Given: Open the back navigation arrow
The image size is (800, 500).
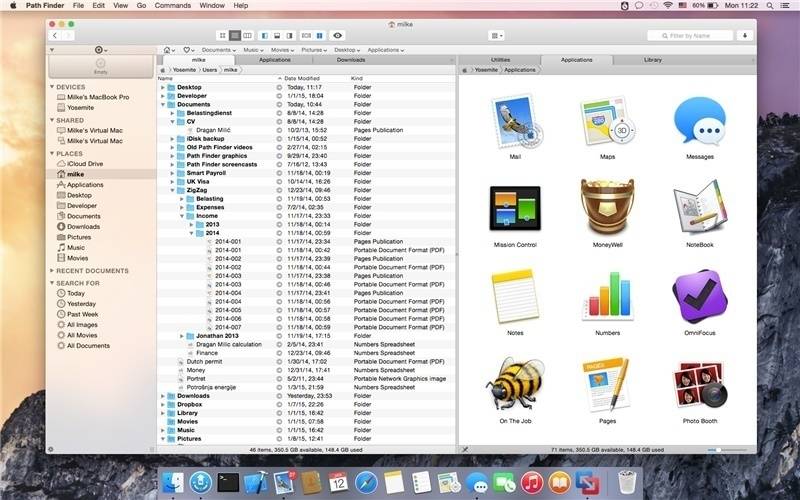Looking at the screenshot, I should pos(55,36).
